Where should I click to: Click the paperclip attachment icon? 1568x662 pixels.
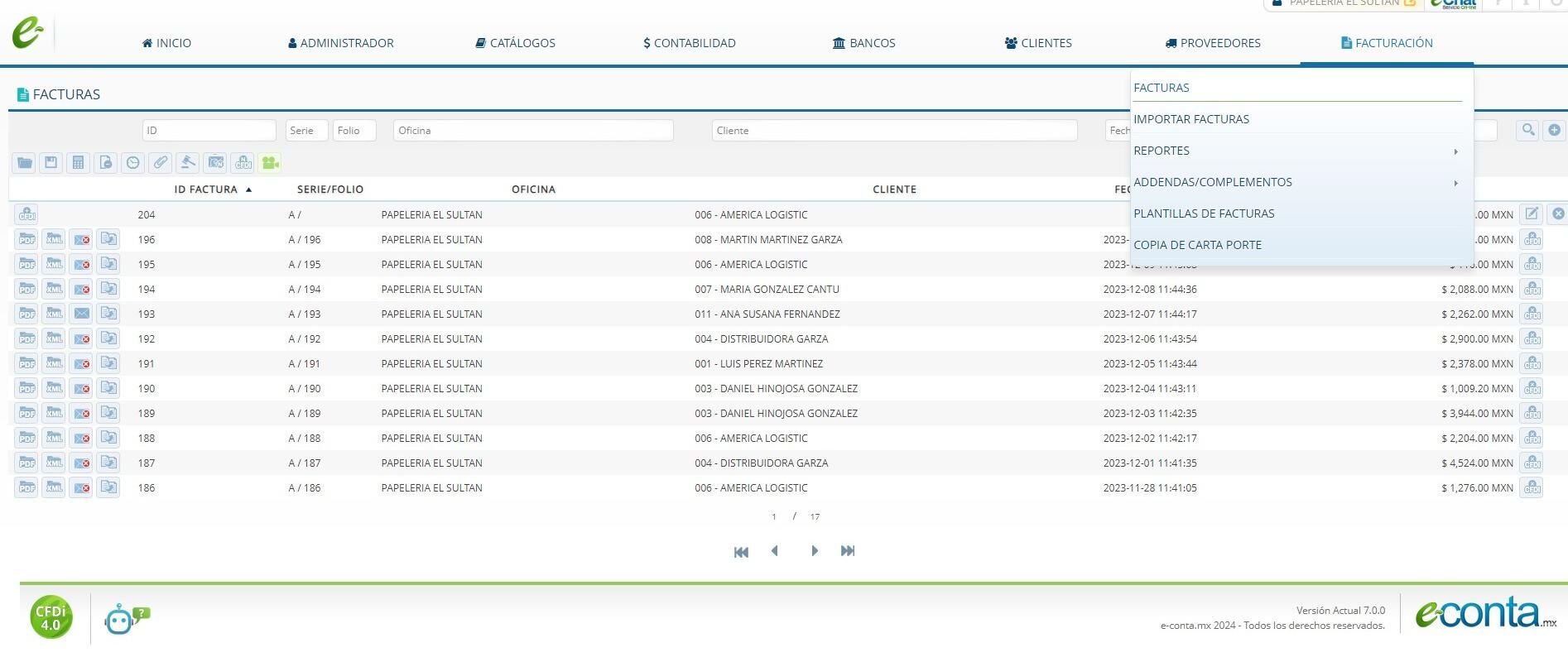[161, 163]
